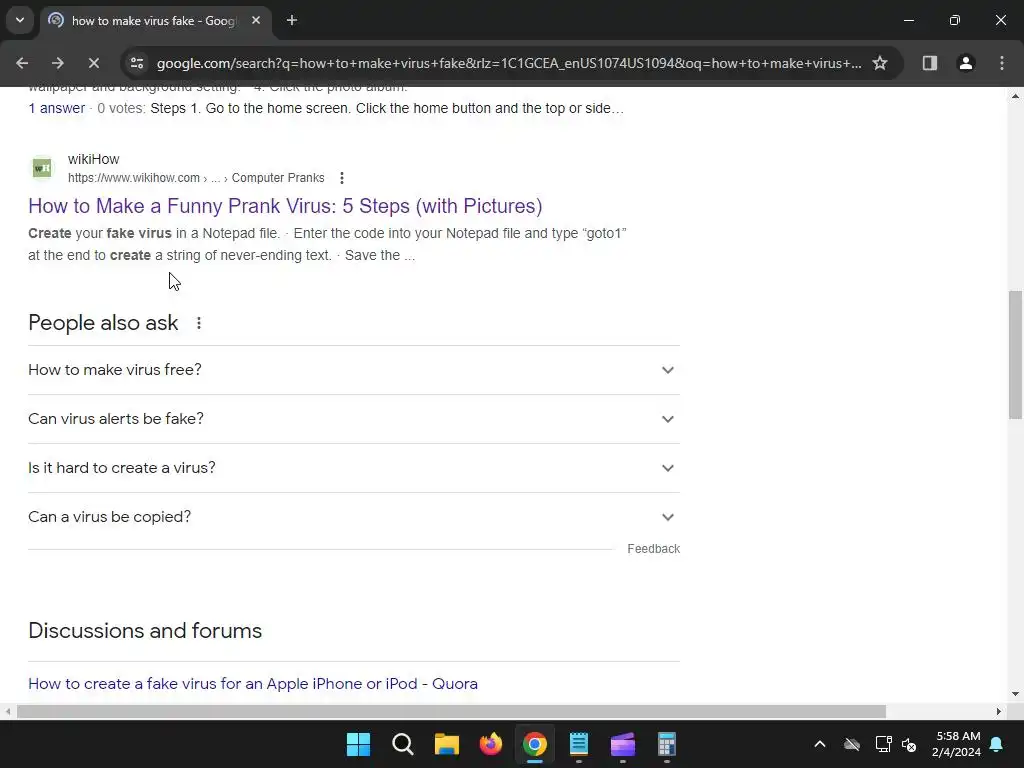Click the vertical scrollbar down arrow
1024x768 pixels.
click(x=1015, y=694)
